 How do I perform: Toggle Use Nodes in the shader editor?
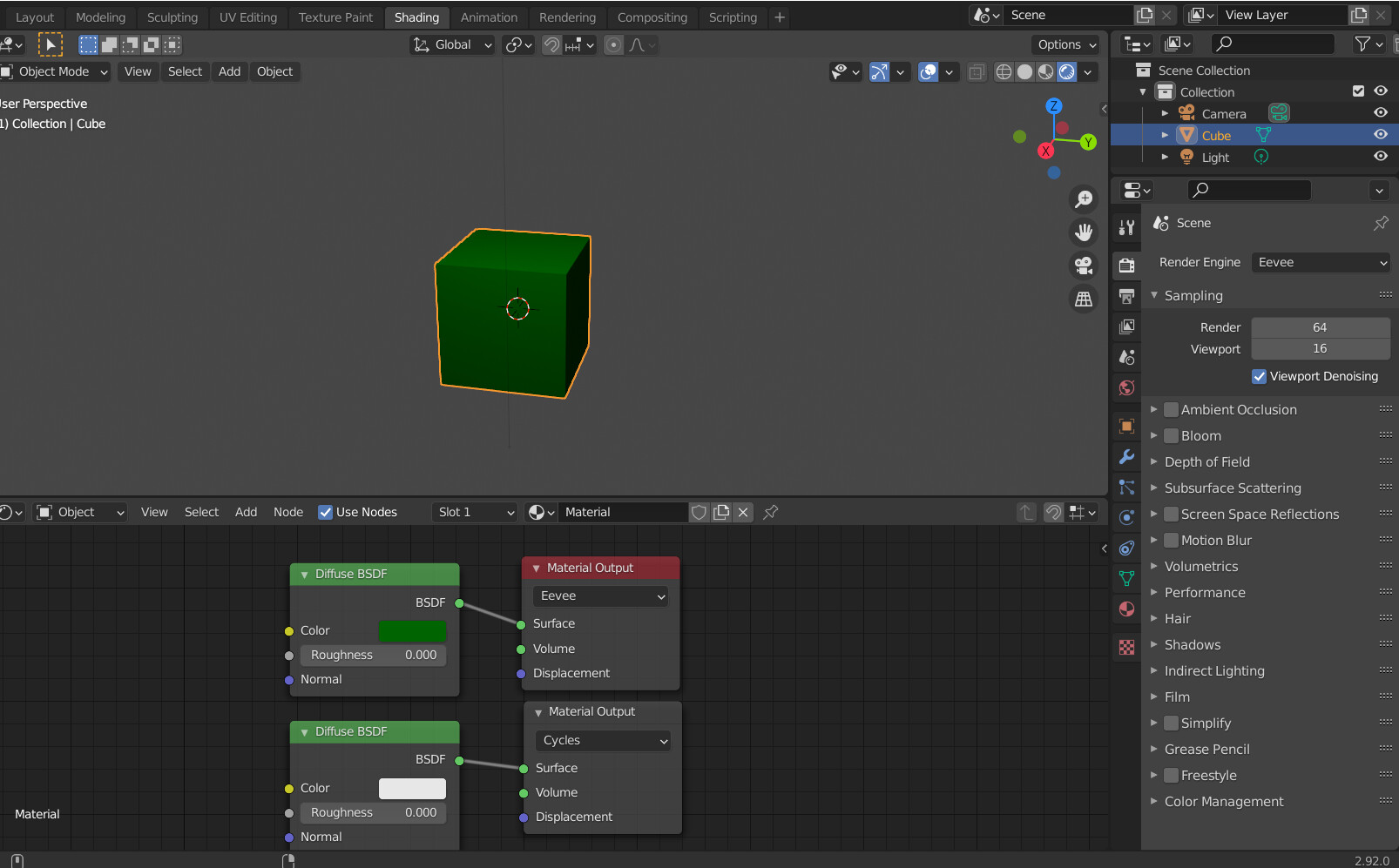click(x=325, y=512)
